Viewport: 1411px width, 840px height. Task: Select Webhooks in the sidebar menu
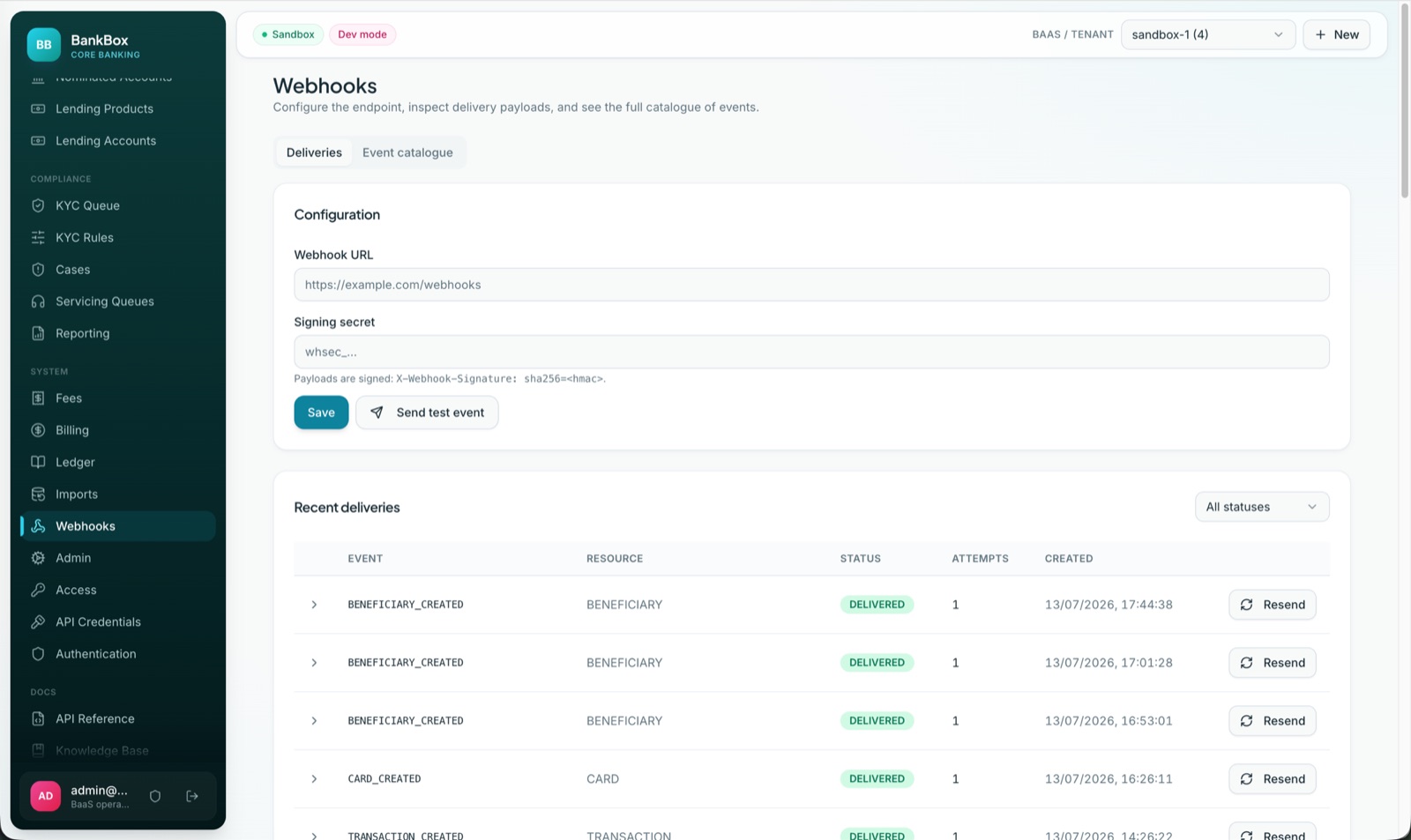coord(118,526)
